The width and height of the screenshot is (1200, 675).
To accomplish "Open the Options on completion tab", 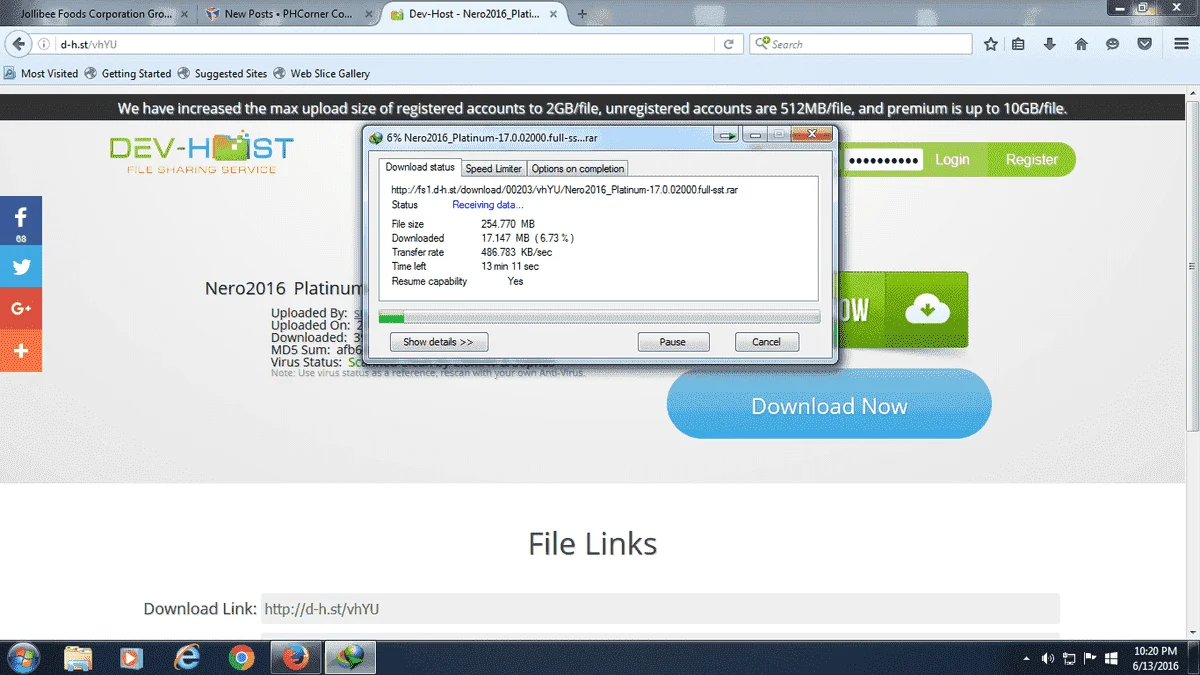I will 578,168.
